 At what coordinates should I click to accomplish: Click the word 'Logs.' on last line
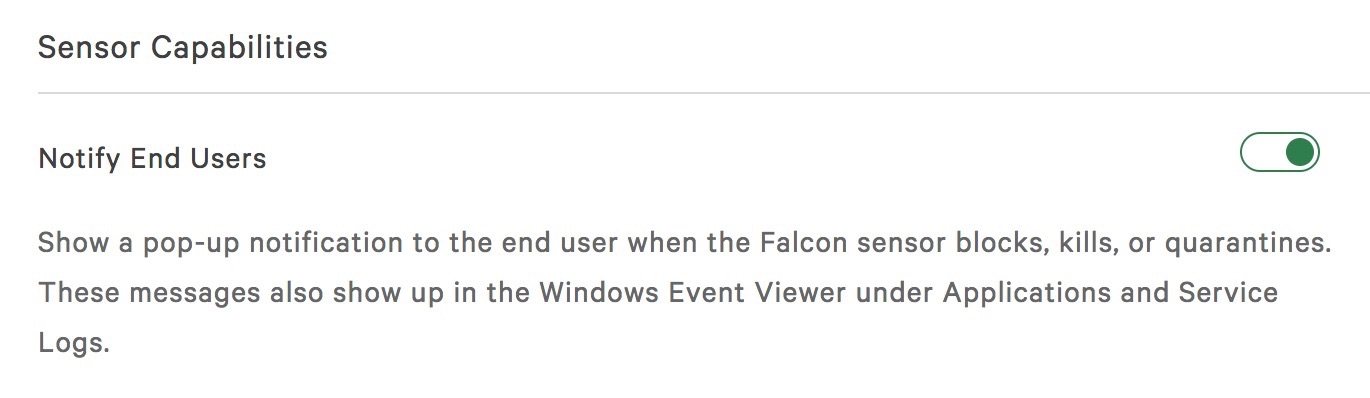coord(72,344)
